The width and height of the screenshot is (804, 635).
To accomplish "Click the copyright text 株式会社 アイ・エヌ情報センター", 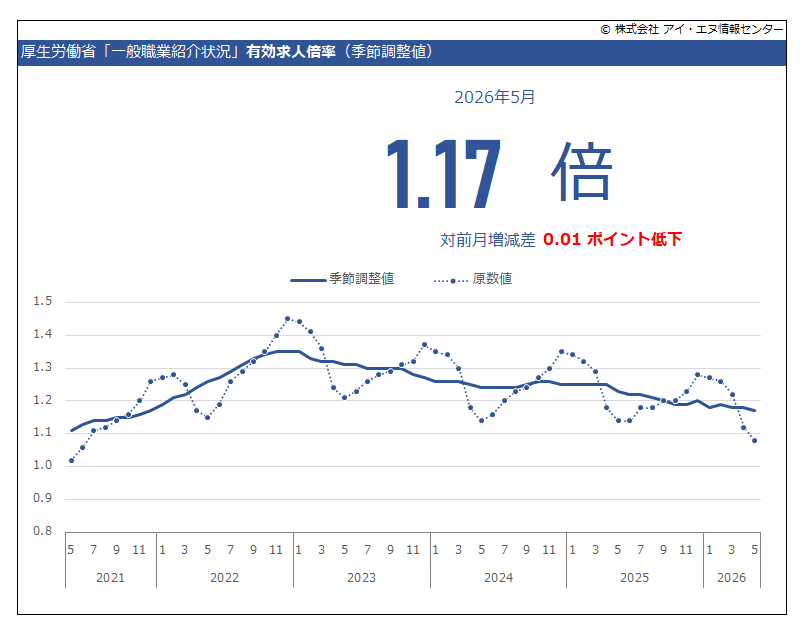I will tap(692, 29).
